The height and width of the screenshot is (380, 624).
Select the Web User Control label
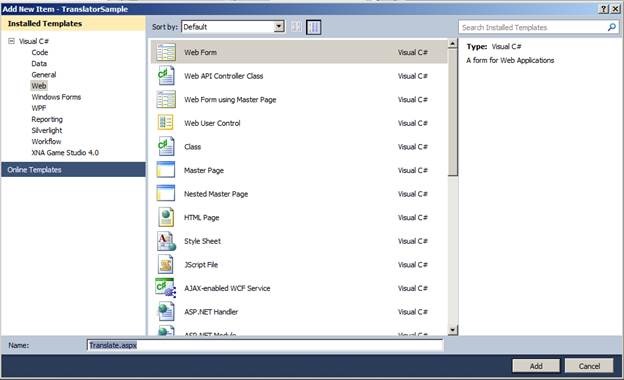[212, 123]
